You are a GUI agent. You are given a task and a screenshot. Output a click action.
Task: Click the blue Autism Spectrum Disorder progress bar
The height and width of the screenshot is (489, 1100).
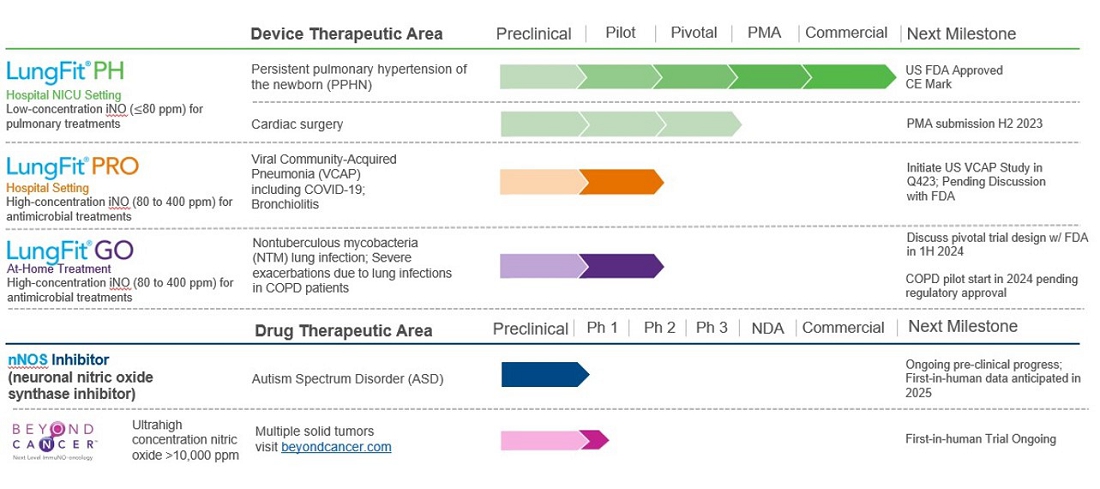[543, 374]
